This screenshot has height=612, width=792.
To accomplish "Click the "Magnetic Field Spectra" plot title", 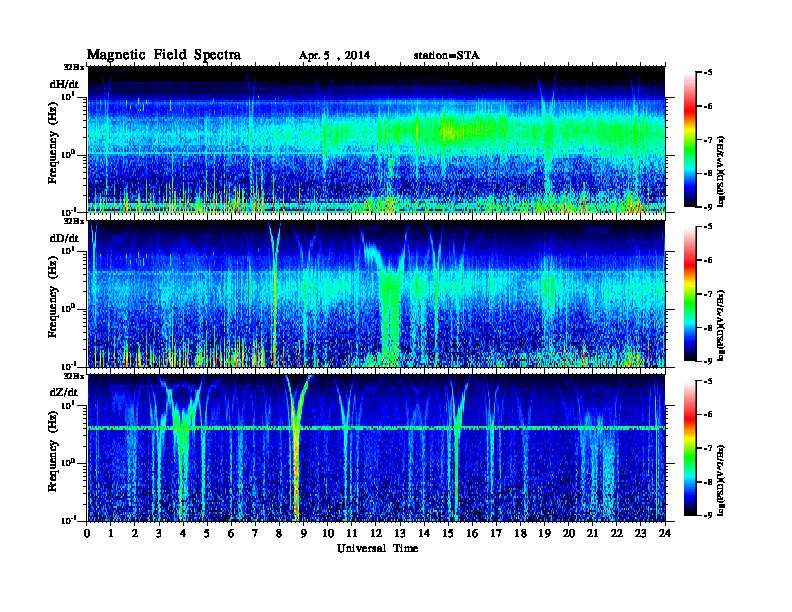I will [x=163, y=55].
